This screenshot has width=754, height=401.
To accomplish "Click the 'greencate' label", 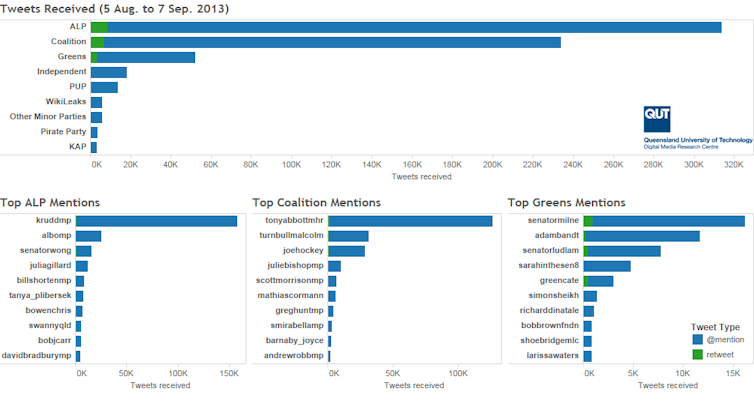I will [x=559, y=280].
